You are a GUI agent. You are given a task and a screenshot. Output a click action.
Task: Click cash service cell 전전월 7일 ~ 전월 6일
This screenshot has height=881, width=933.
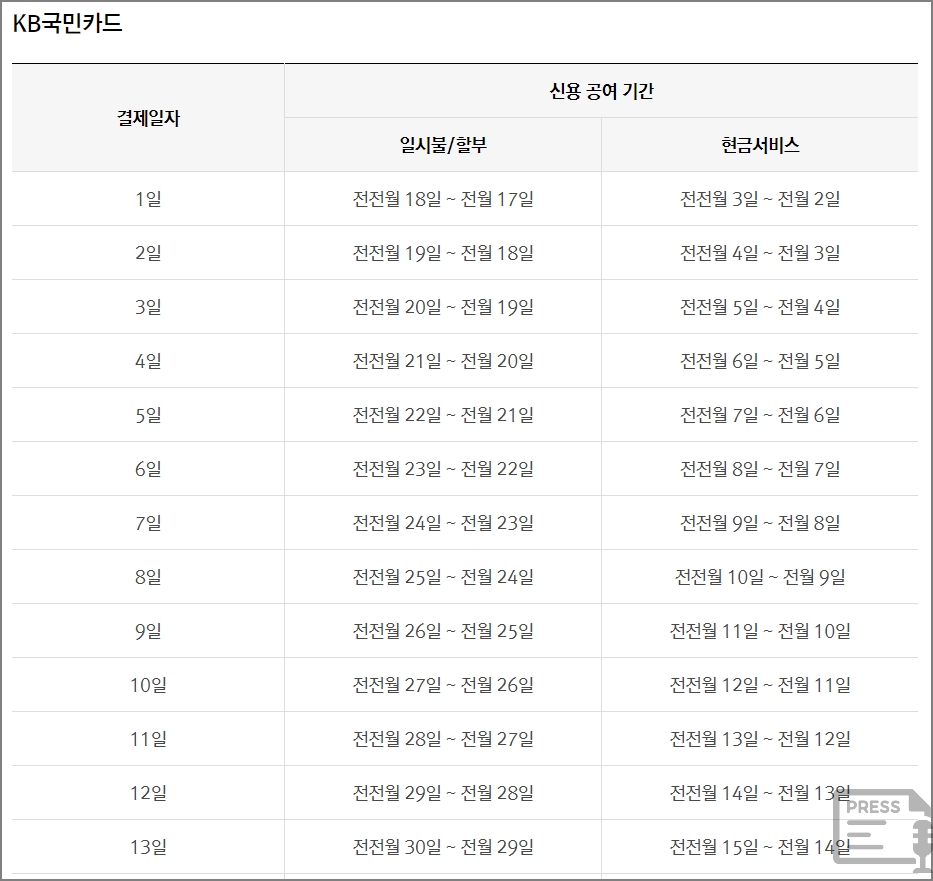tap(760, 415)
